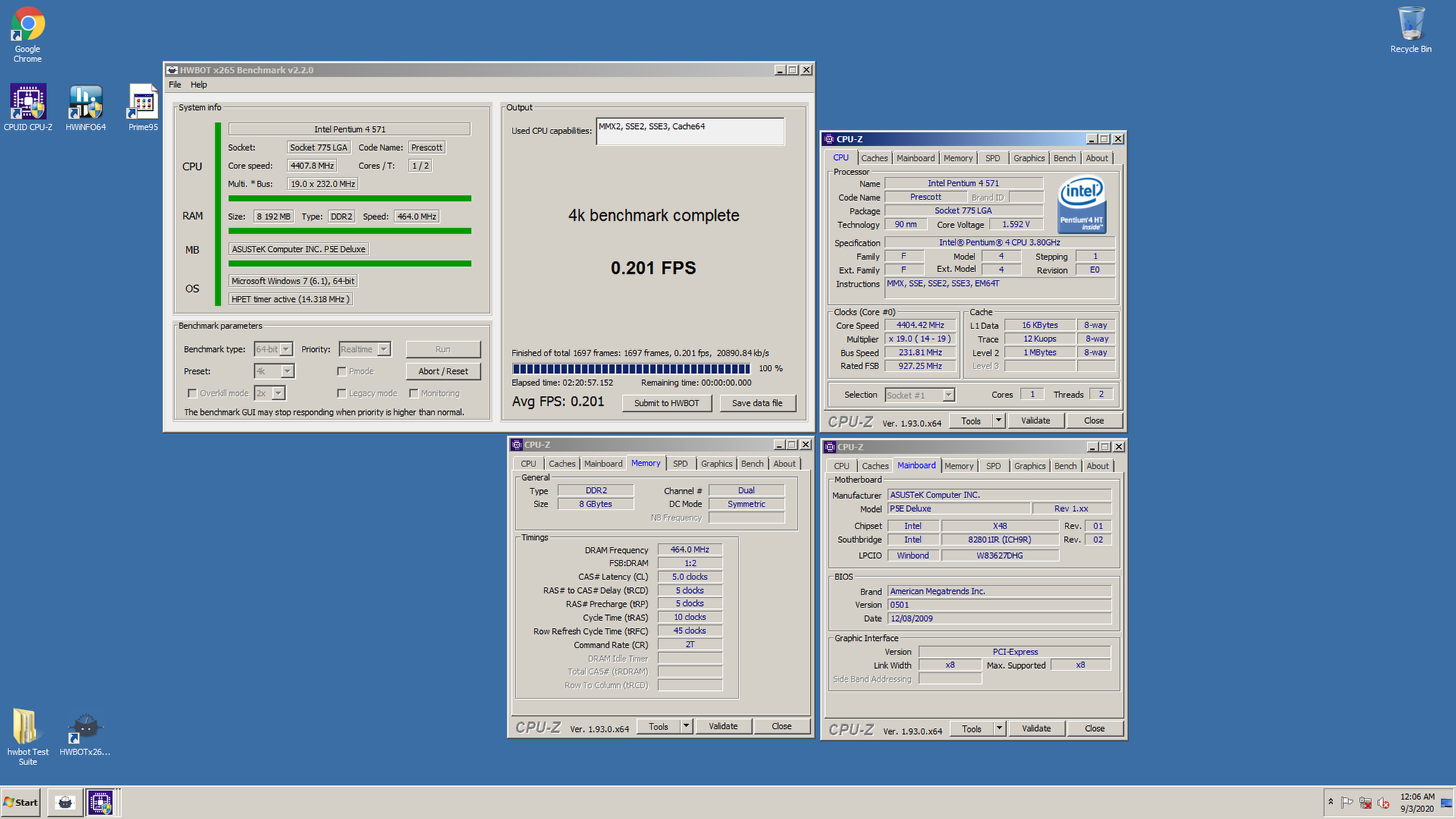Screen dimensions: 1456x819
Task: Expand Tools arrow in Memory window
Action: pyautogui.click(x=686, y=726)
